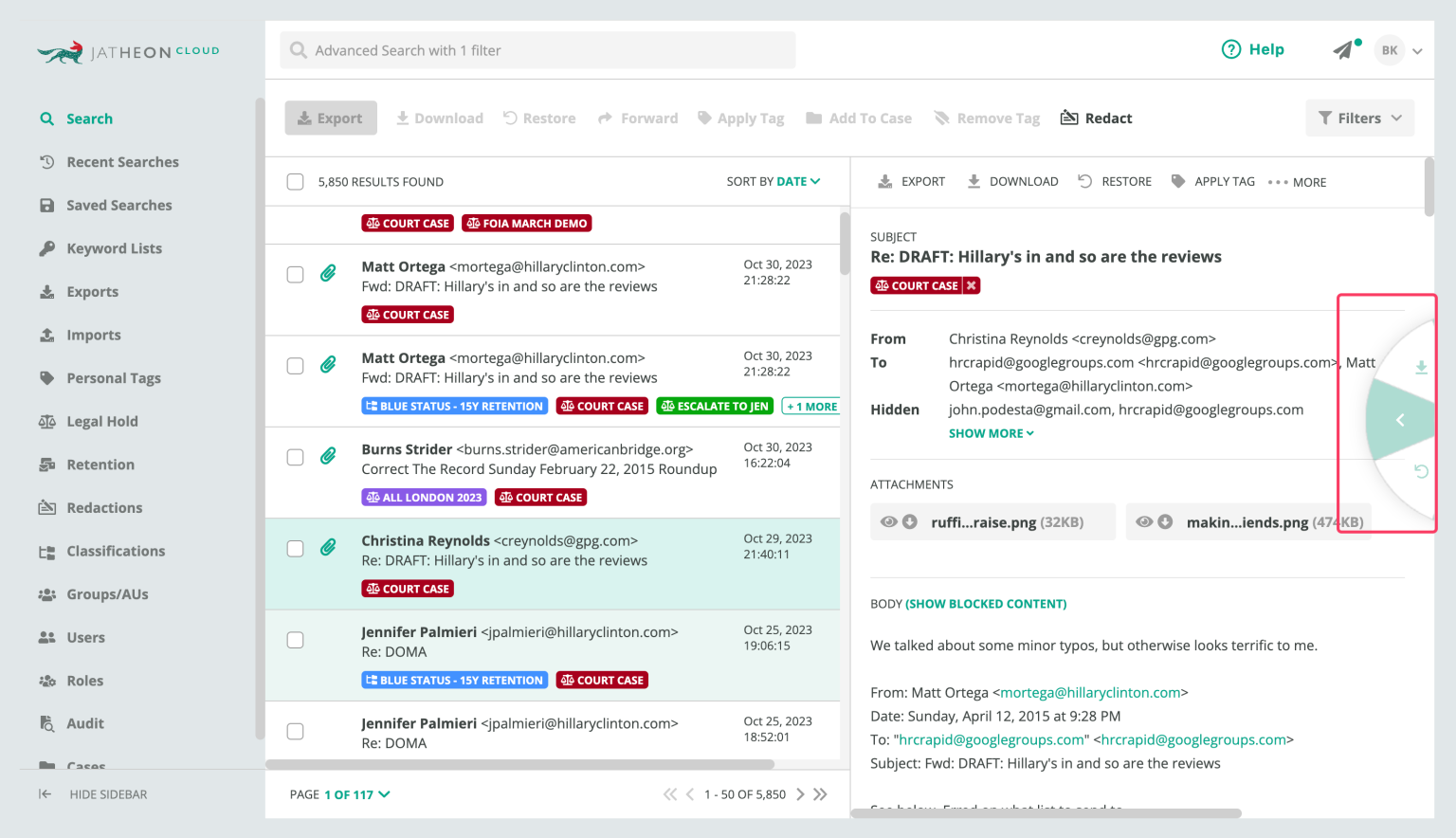Check the select-all checkbox above the results list
The image size is (1456, 838).
pos(295,181)
